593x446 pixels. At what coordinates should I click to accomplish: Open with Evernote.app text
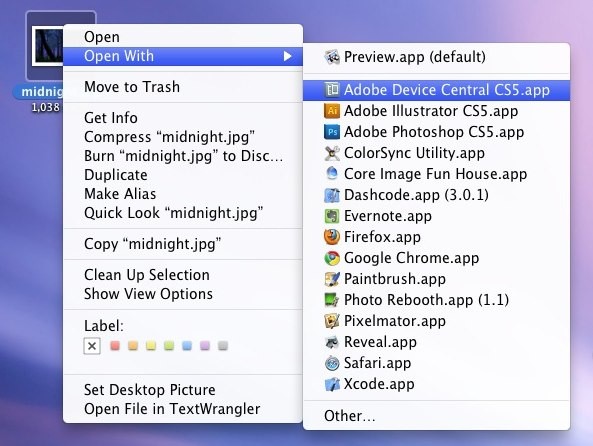click(x=388, y=216)
